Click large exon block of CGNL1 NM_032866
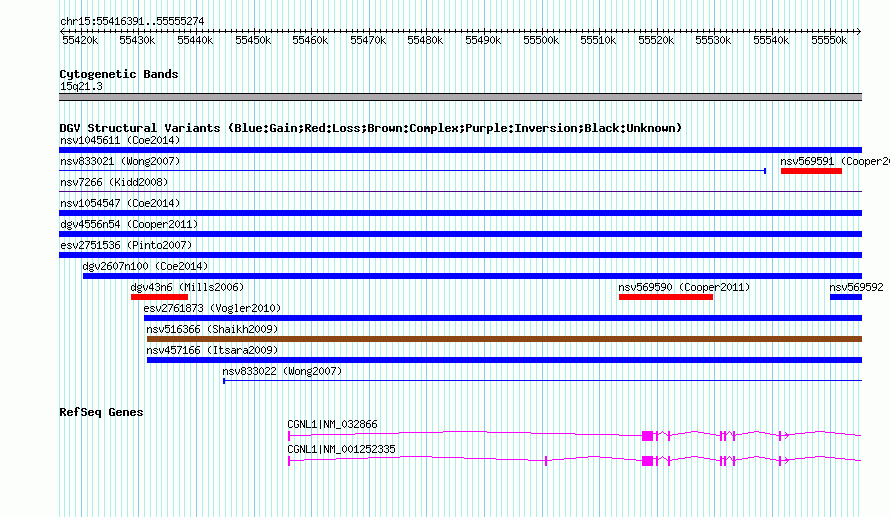Image resolution: width=890 pixels, height=517 pixels. point(647,436)
